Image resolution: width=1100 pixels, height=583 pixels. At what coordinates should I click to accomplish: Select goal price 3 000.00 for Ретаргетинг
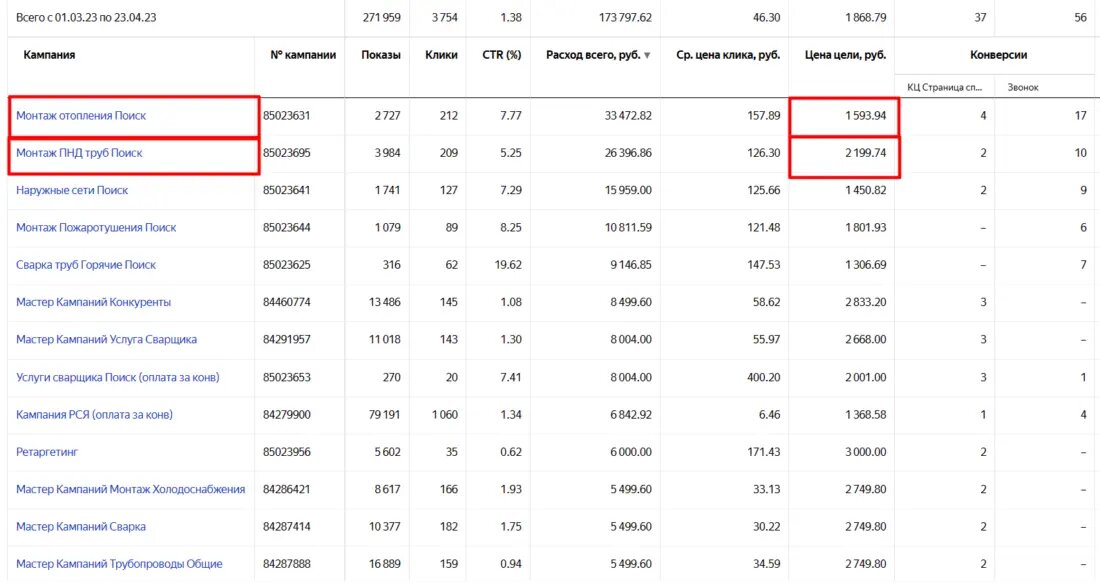(866, 452)
